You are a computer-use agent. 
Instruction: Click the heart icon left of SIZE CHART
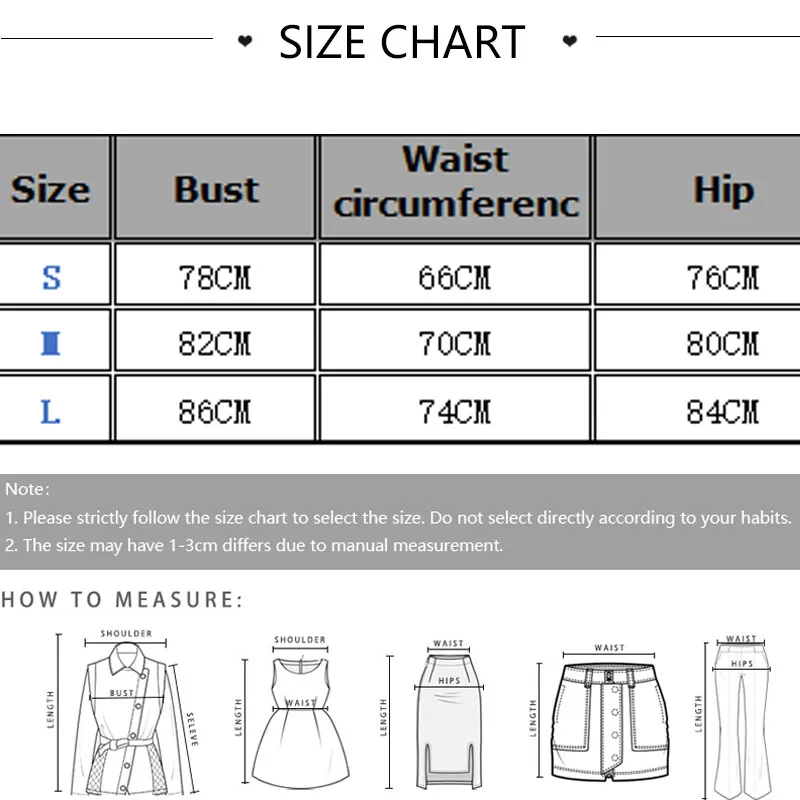pos(245,41)
